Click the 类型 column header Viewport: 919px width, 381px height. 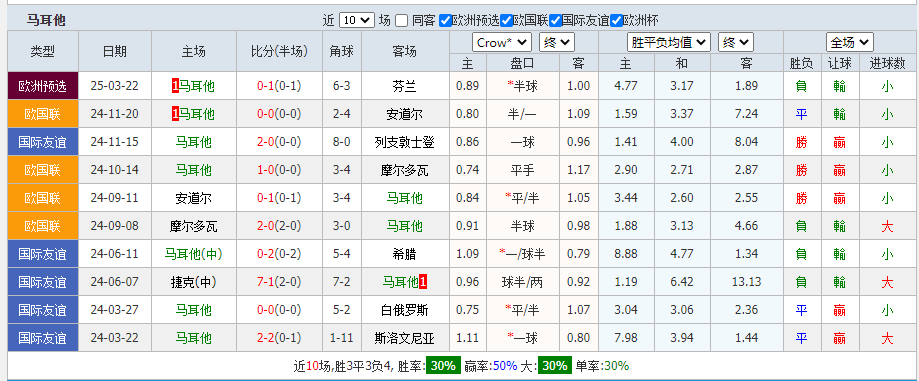43,52
